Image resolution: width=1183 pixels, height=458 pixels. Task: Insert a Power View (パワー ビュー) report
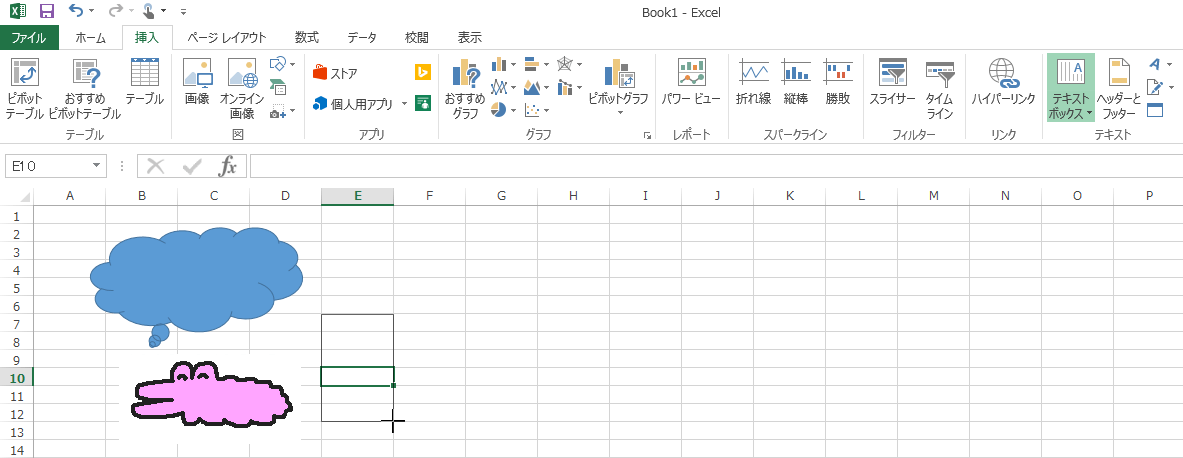coord(691,81)
